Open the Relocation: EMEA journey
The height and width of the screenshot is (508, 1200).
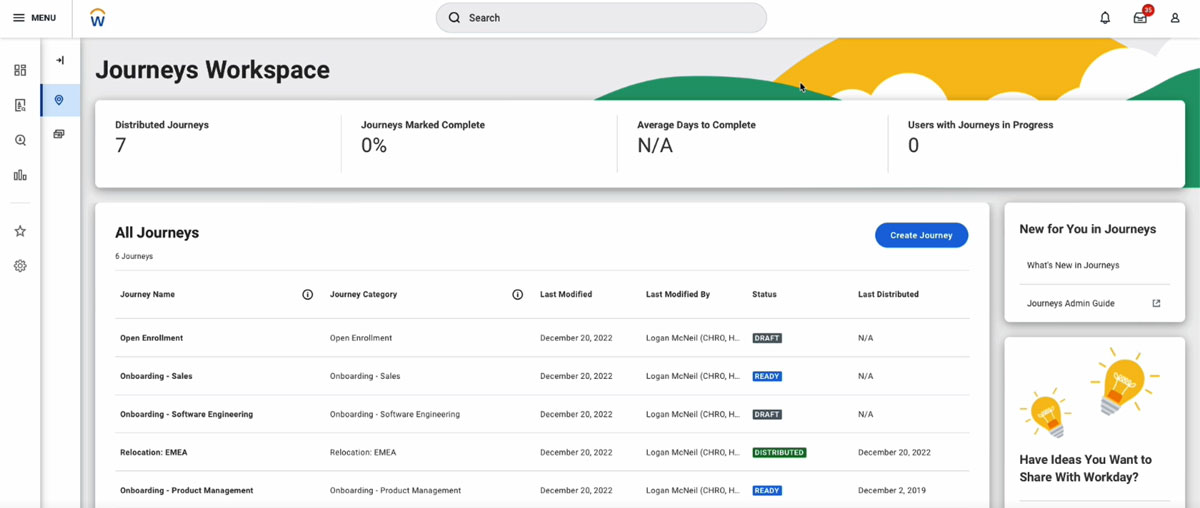coord(153,452)
